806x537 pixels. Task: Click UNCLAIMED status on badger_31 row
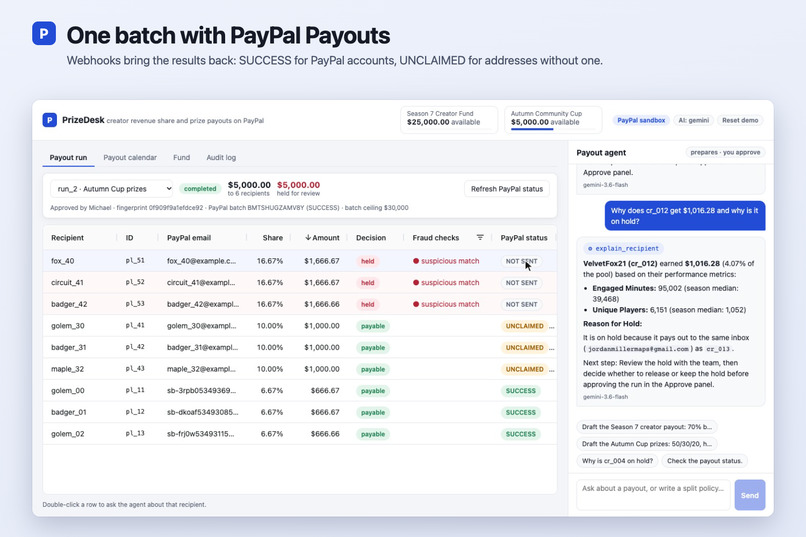pyautogui.click(x=524, y=347)
